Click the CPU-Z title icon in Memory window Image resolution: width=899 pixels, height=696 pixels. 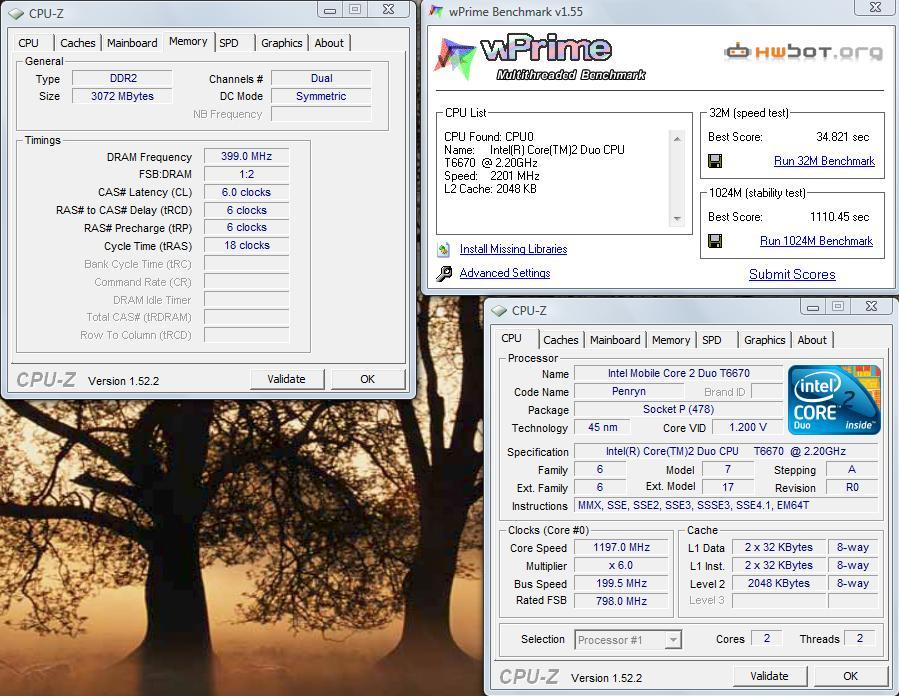pyautogui.click(x=17, y=13)
